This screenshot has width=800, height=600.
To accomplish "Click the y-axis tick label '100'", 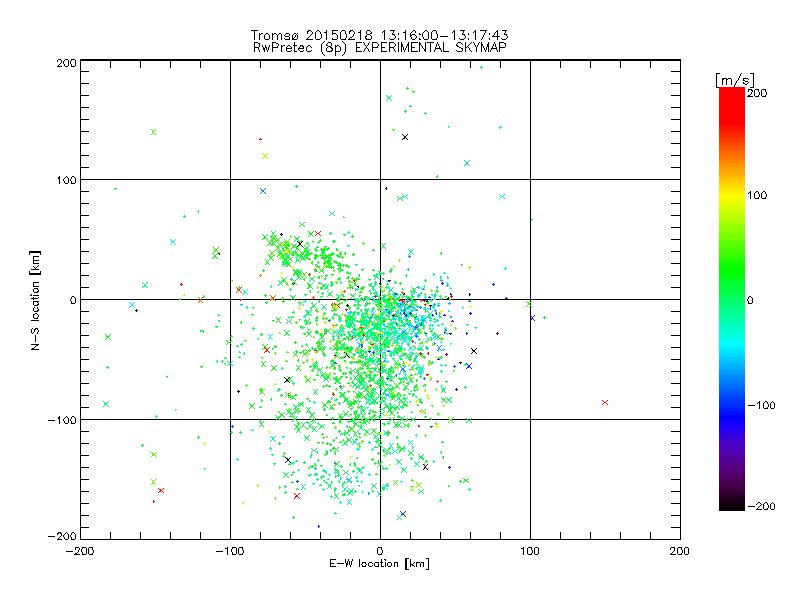I will point(66,180).
